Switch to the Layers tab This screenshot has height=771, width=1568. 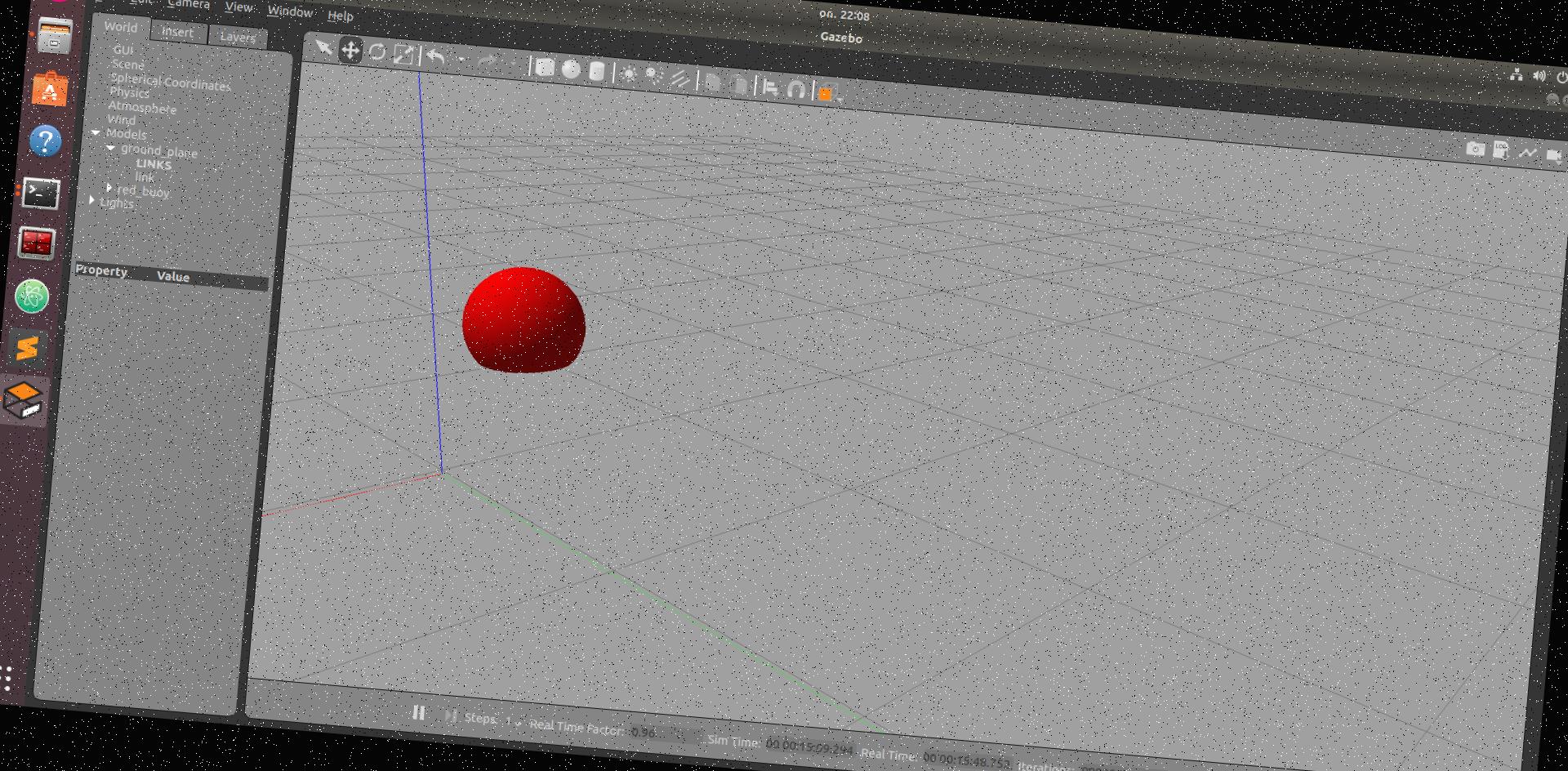(x=238, y=38)
